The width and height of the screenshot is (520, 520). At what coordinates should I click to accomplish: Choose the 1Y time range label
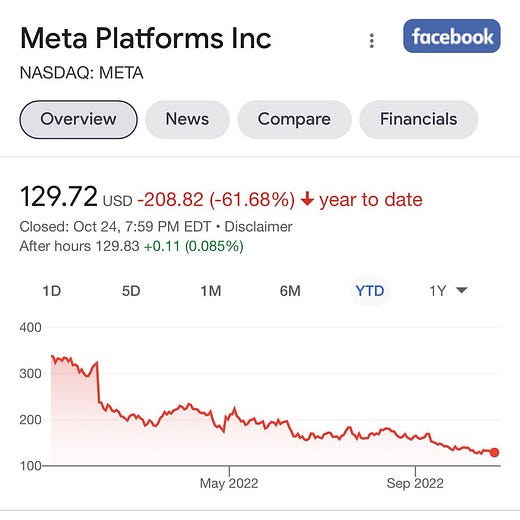[437, 291]
